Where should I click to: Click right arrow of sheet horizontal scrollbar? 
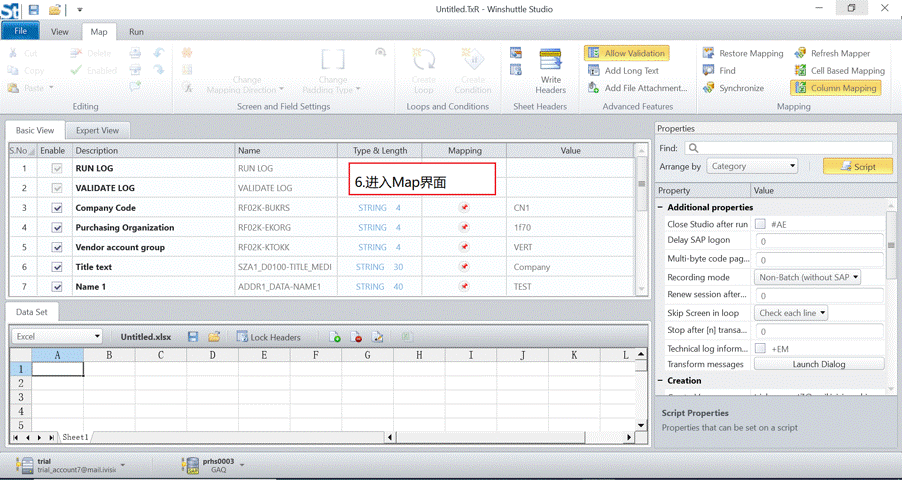[629, 437]
